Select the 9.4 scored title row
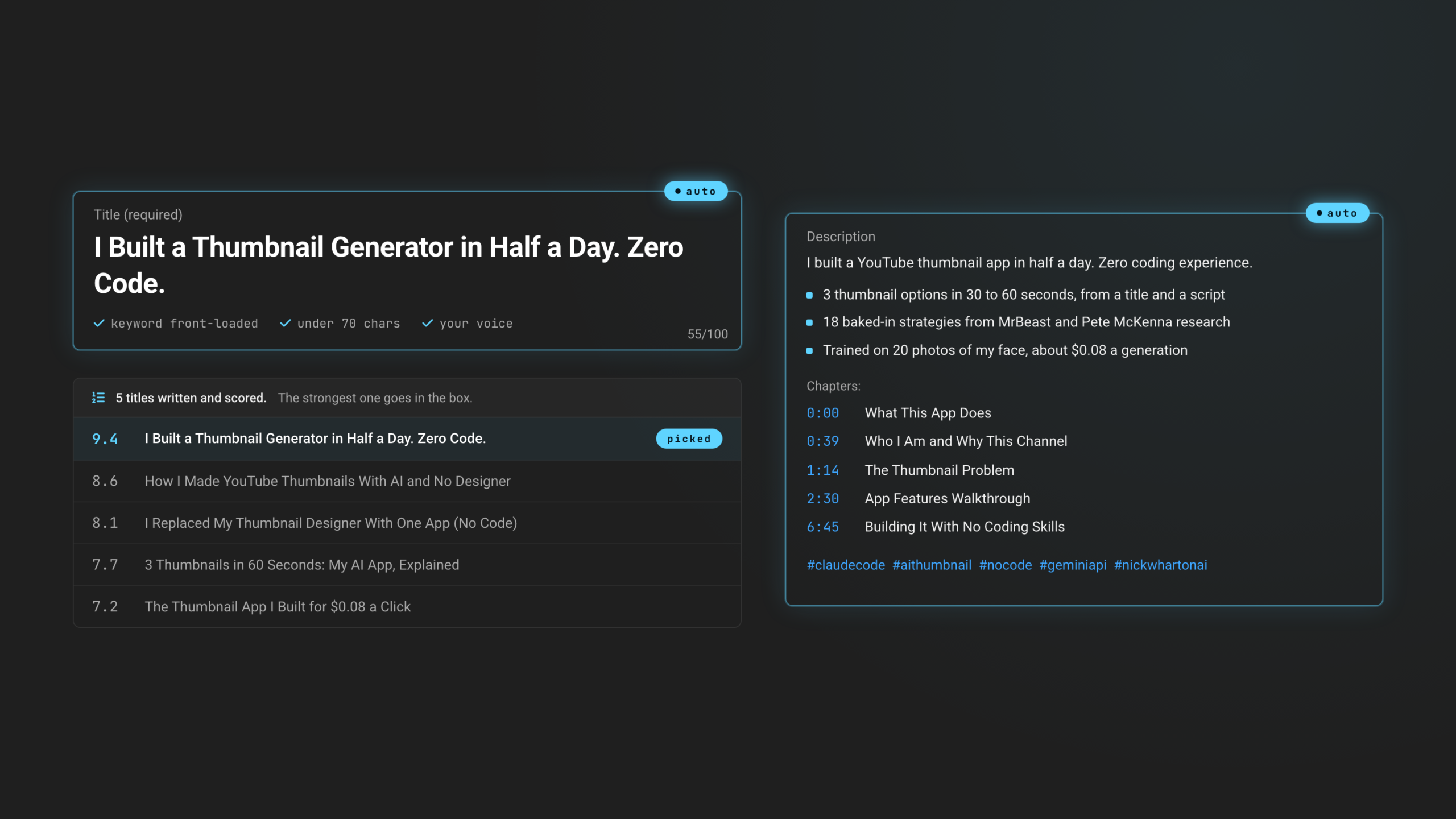This screenshot has height=819, width=1456. pyautogui.click(x=407, y=439)
